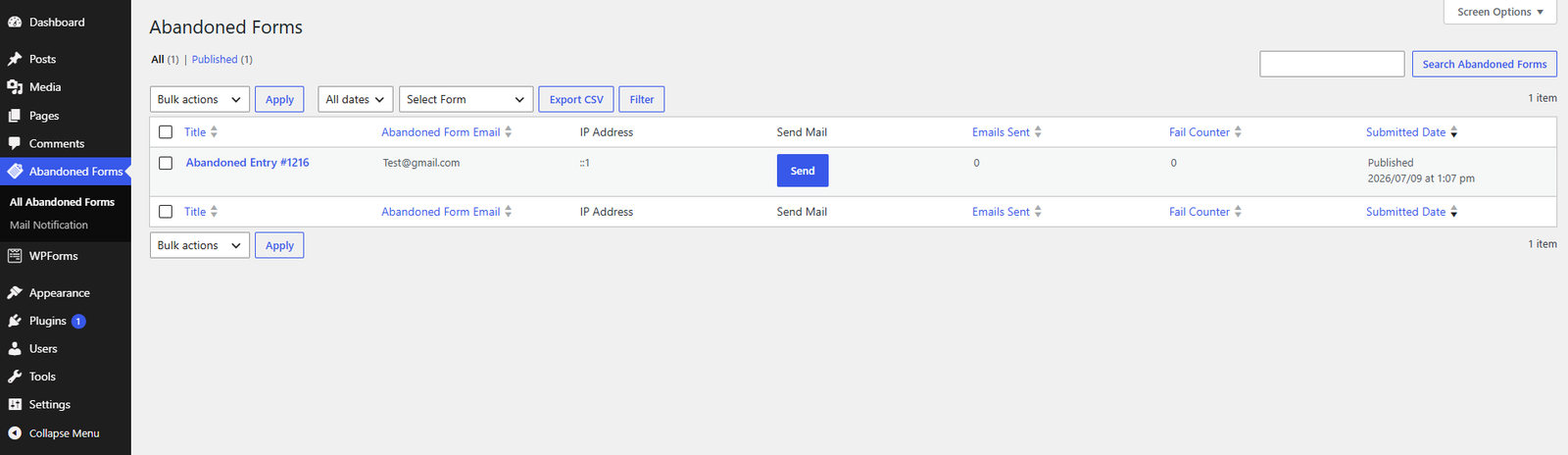Show the Published filter view
Screen dimensions: 1568x455
pos(215,59)
